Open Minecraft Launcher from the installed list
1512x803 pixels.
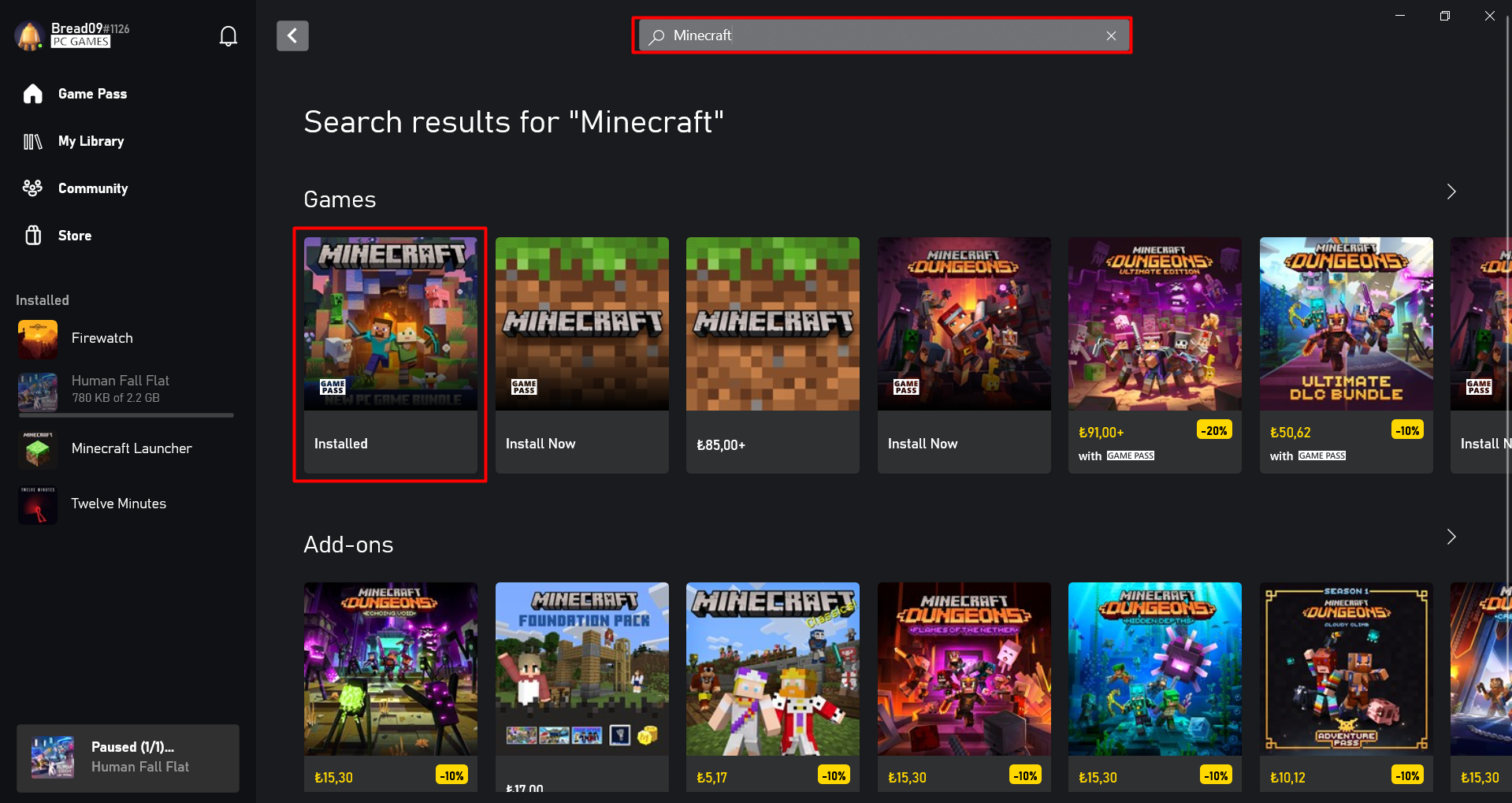pos(128,449)
